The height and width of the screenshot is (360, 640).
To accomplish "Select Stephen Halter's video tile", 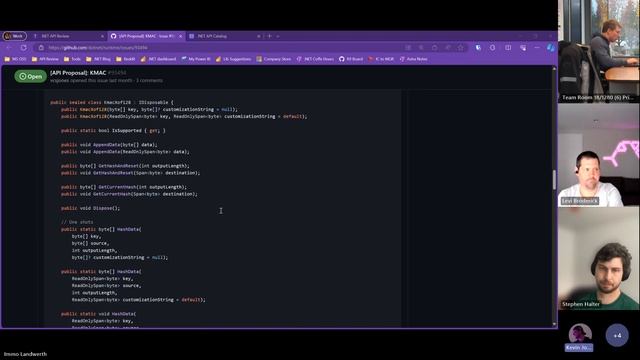I will point(599,258).
